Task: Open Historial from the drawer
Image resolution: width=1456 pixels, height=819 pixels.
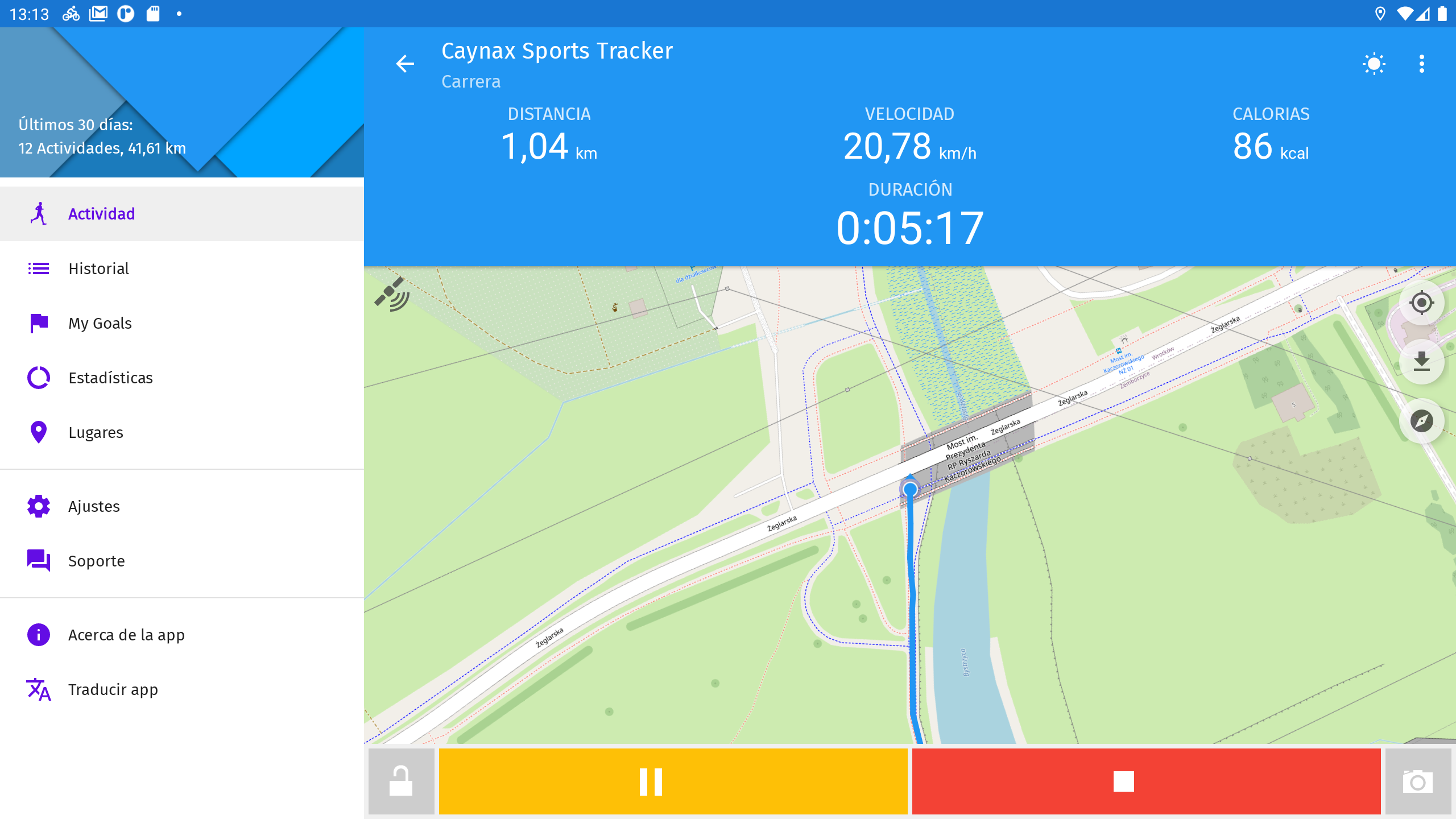Action: (182, 268)
